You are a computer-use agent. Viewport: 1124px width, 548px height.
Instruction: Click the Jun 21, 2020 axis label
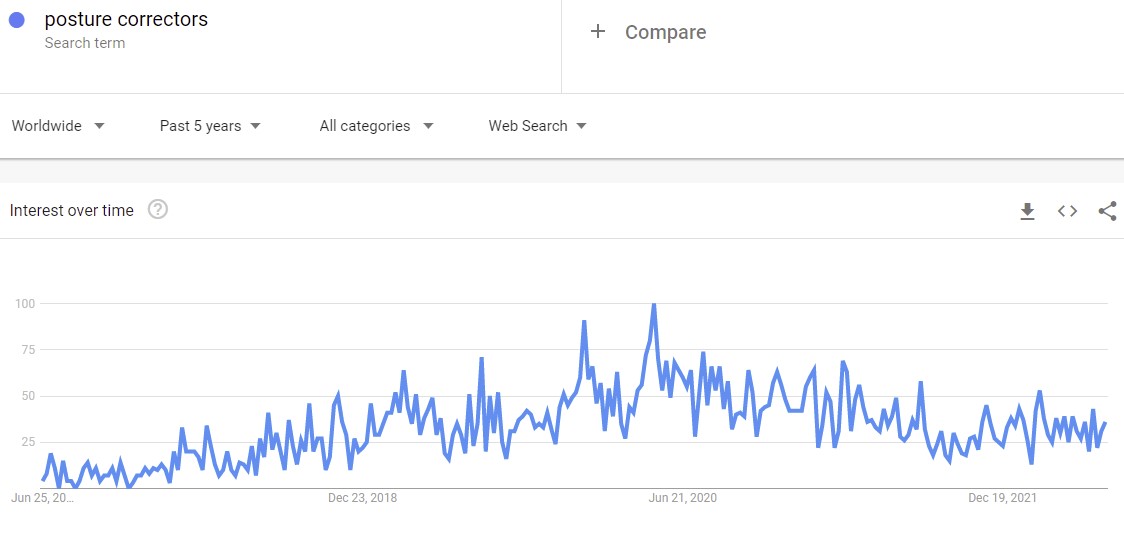682,498
